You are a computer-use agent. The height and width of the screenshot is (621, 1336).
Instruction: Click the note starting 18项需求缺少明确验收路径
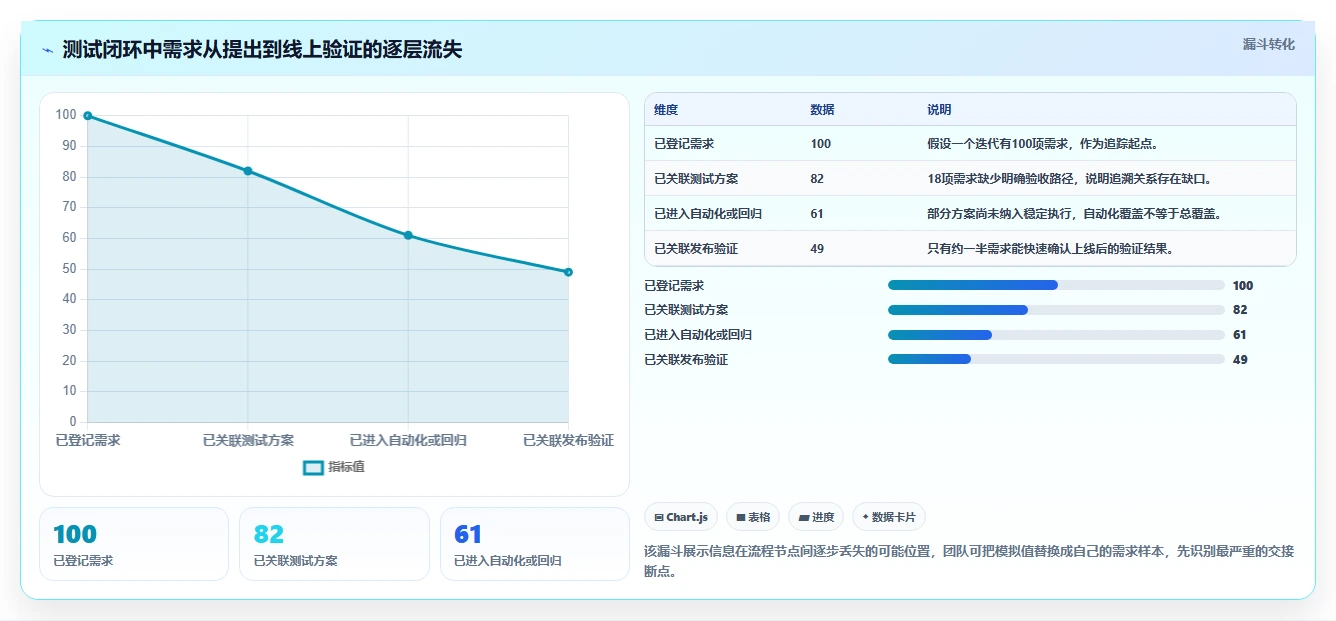pos(1069,179)
